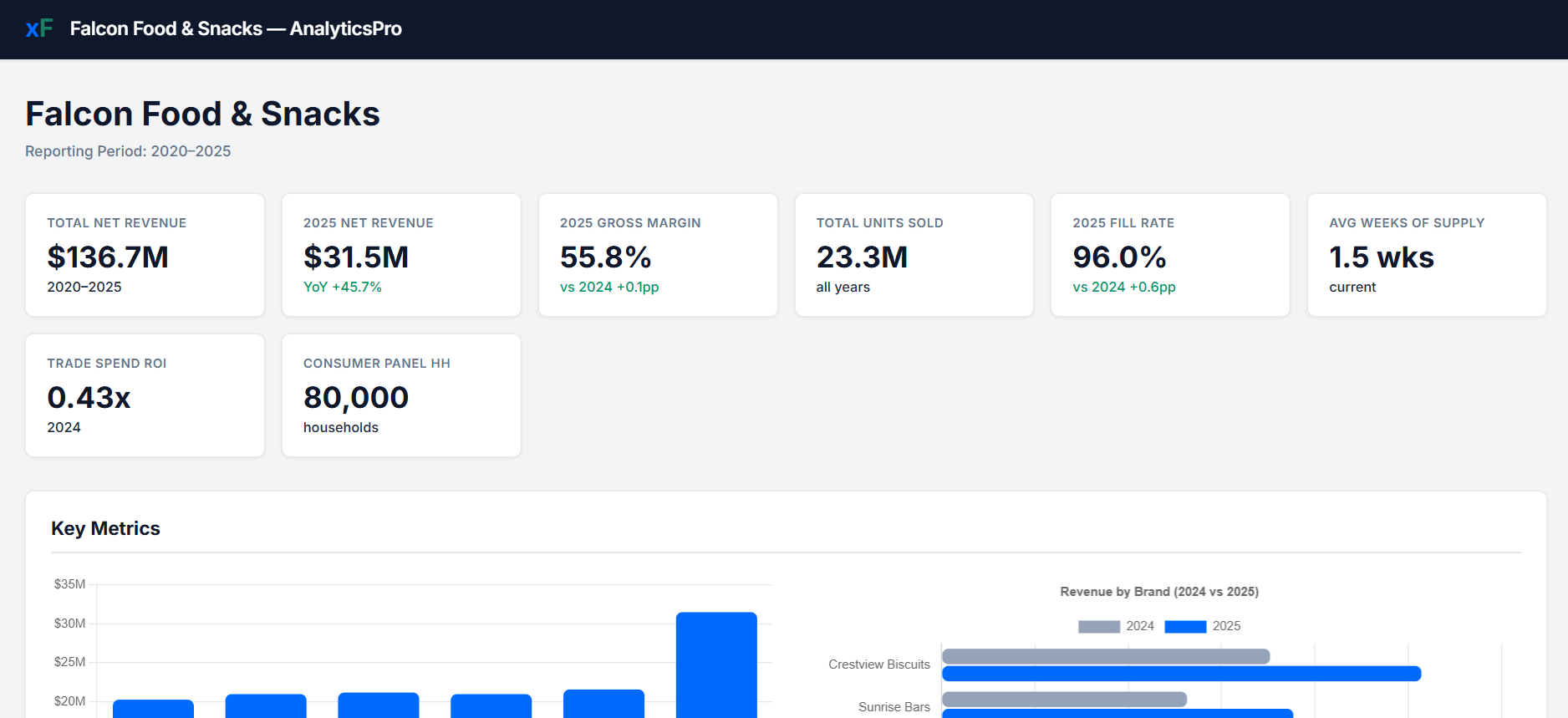Click the Revenue by Brand (2024 vs 2025) title
This screenshot has height=718, width=1568.
[x=1159, y=592]
